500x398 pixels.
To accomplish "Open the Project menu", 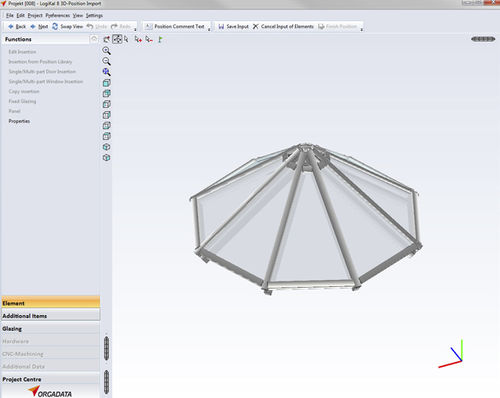I will 35,15.
